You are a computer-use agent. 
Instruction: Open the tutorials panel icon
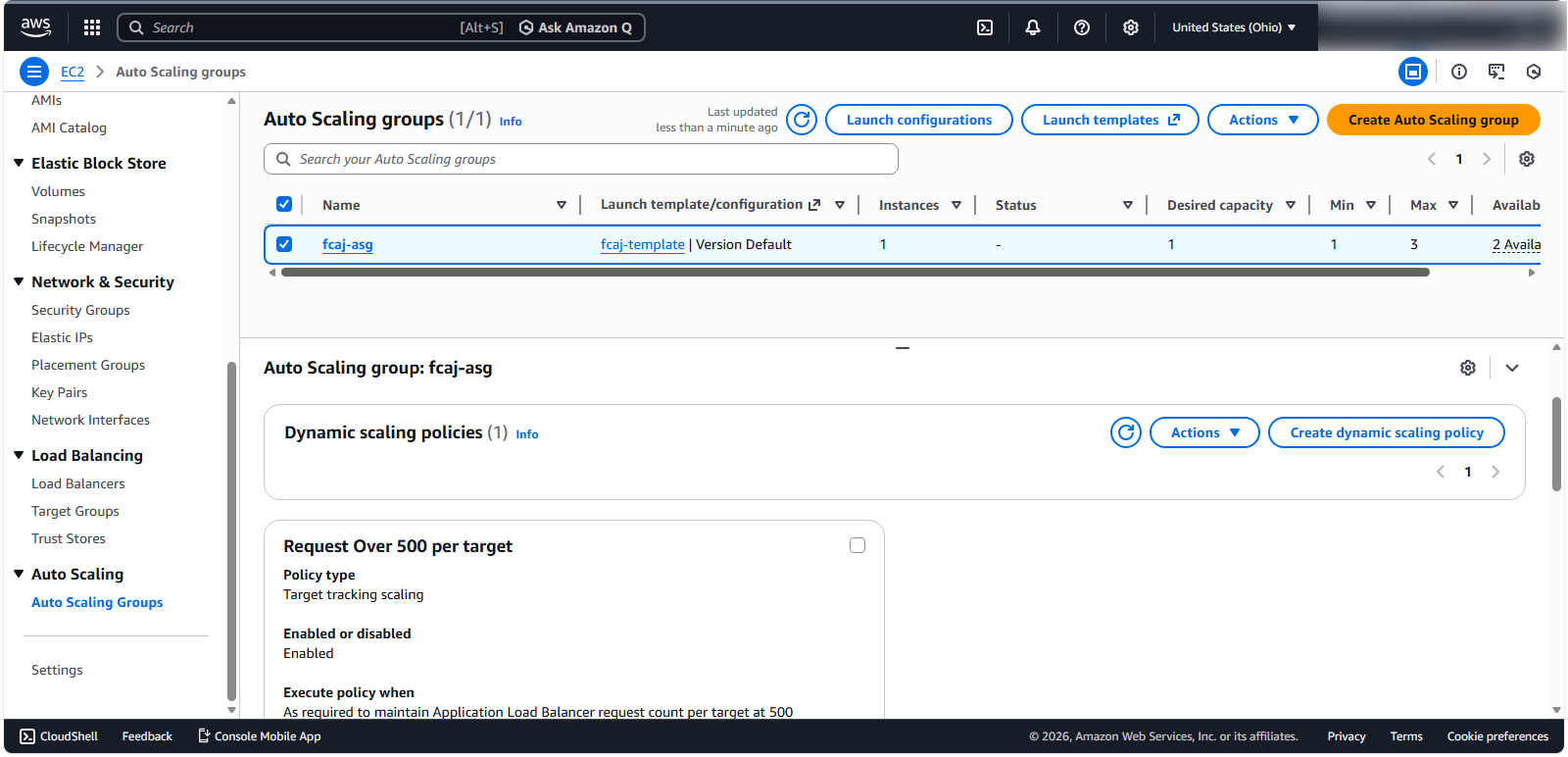click(x=1496, y=72)
